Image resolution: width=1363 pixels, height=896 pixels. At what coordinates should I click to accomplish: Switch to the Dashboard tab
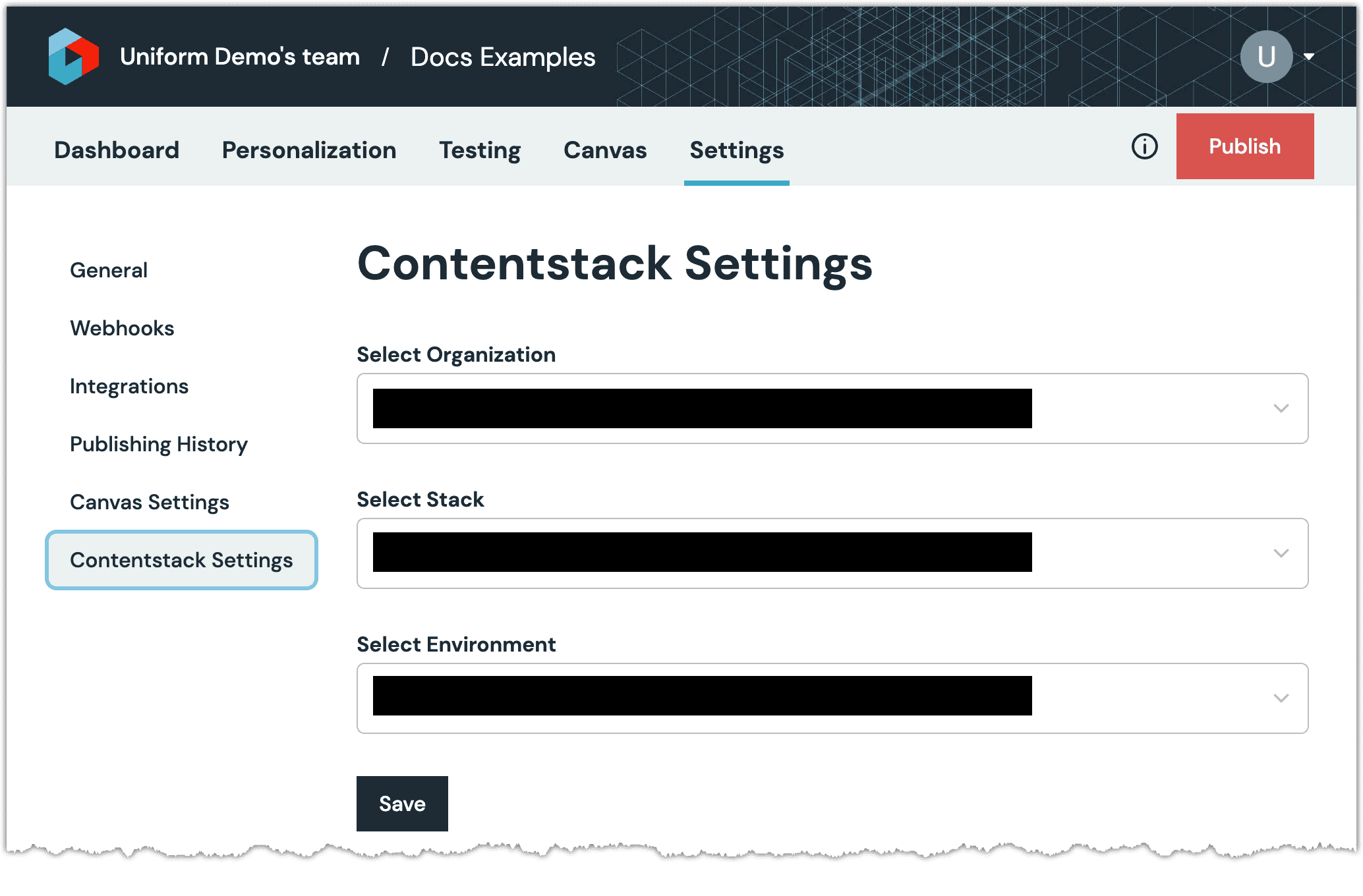coord(116,150)
